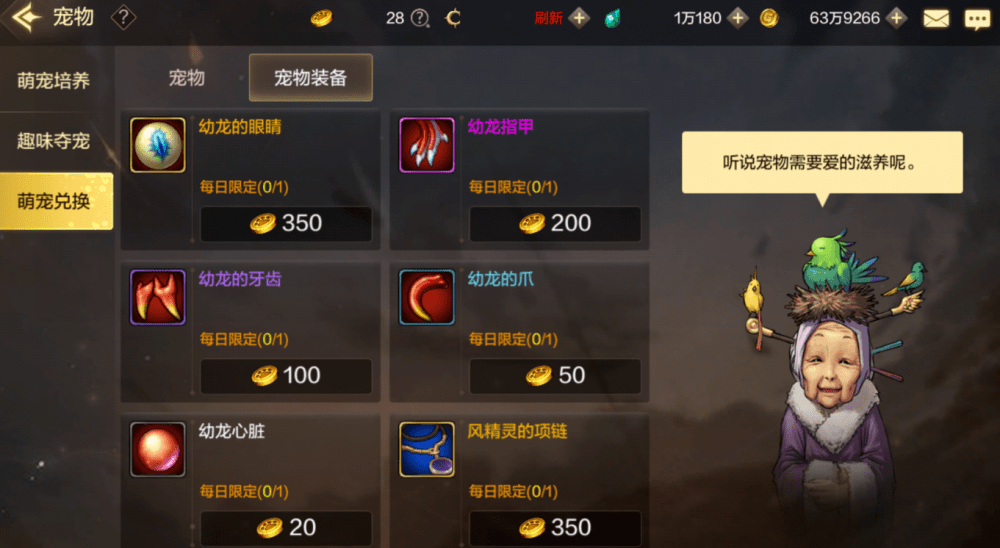Select 萌宠兑换 in the sidebar

click(x=56, y=201)
